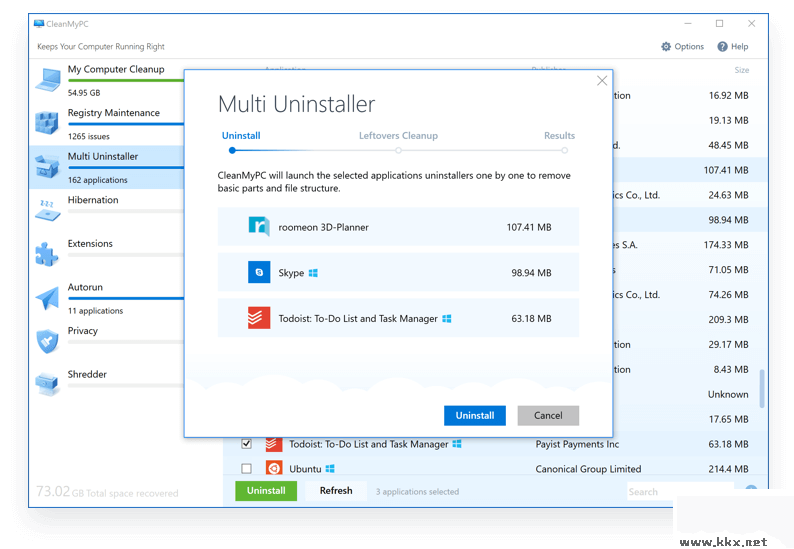Click the Windows badge next to Ubuntu

(330, 469)
